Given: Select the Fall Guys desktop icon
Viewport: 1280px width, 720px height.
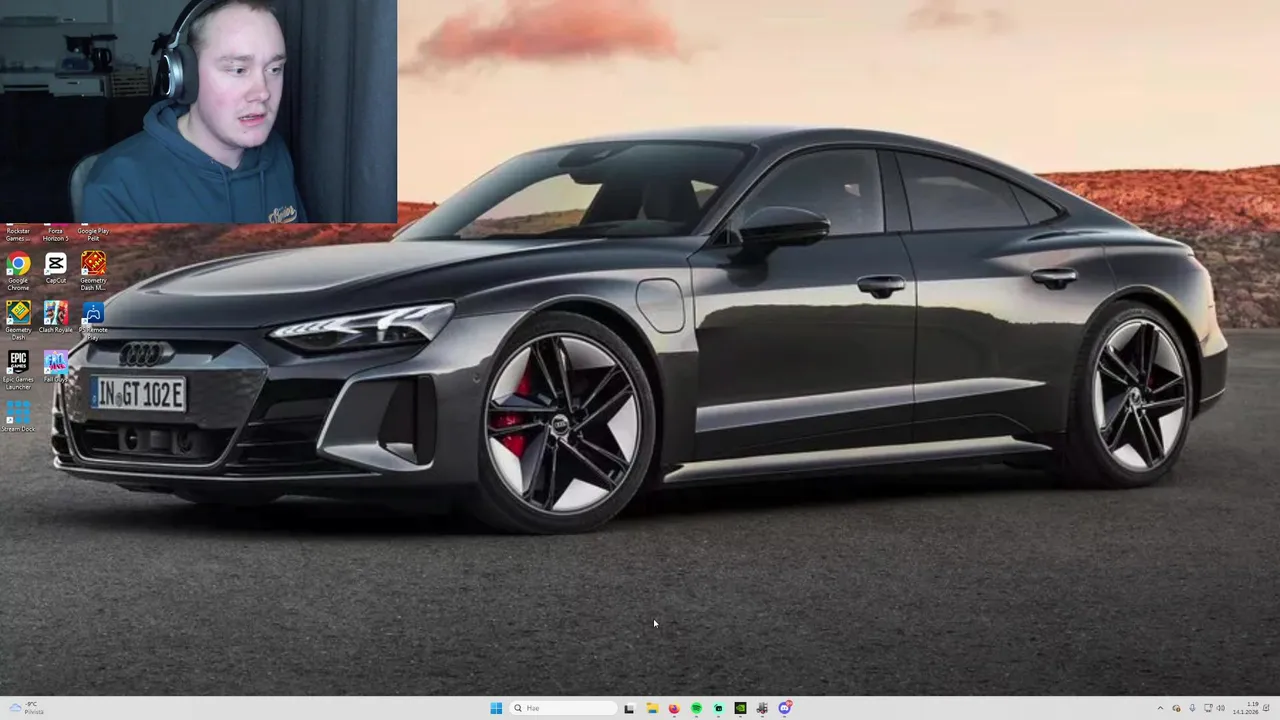Looking at the screenshot, I should (56, 366).
